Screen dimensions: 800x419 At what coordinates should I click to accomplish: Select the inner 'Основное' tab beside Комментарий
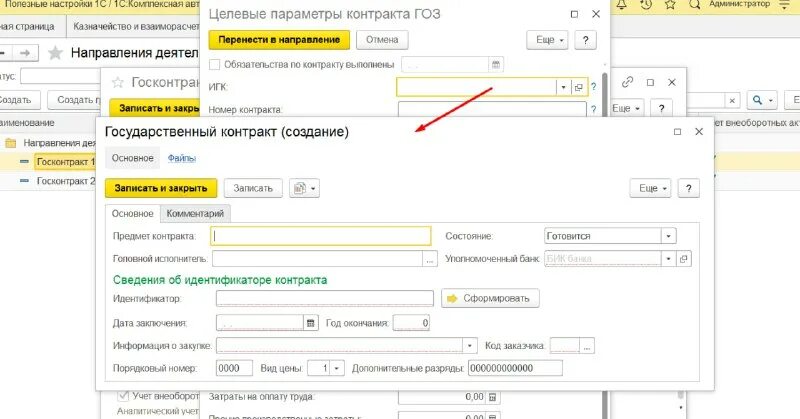click(x=133, y=213)
